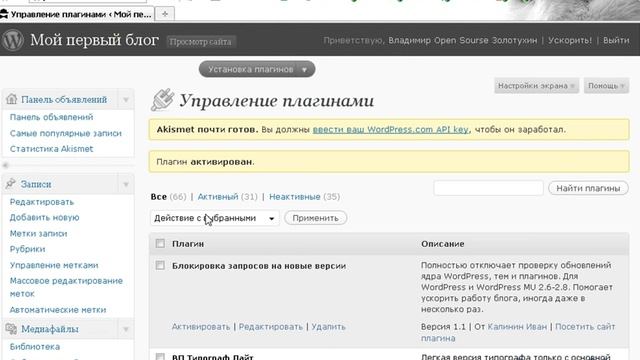Click the Ускорить! link in header
This screenshot has height=360, width=640.
tap(570, 40)
